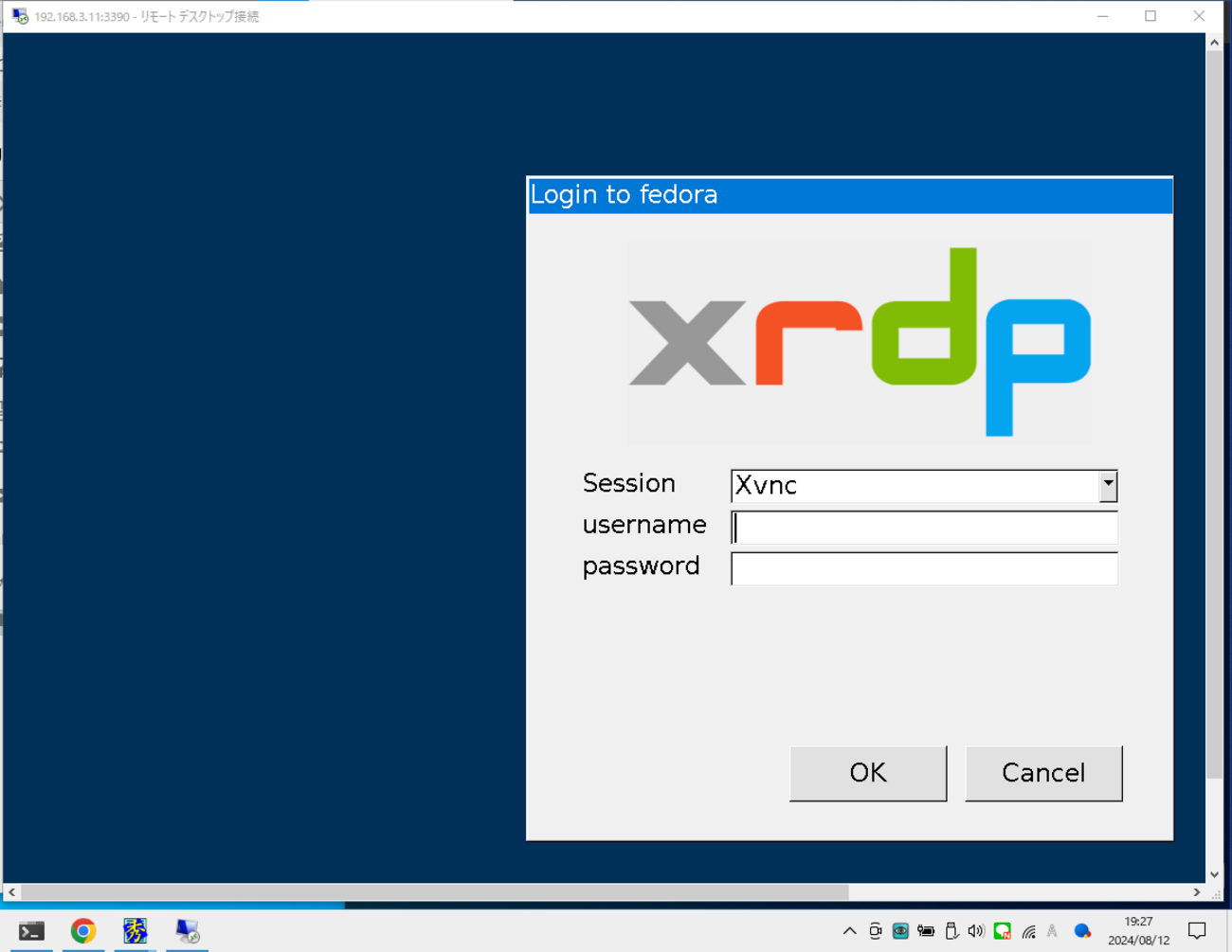
Task: Click vertical scrollbar up arrow
Action: [1214, 43]
